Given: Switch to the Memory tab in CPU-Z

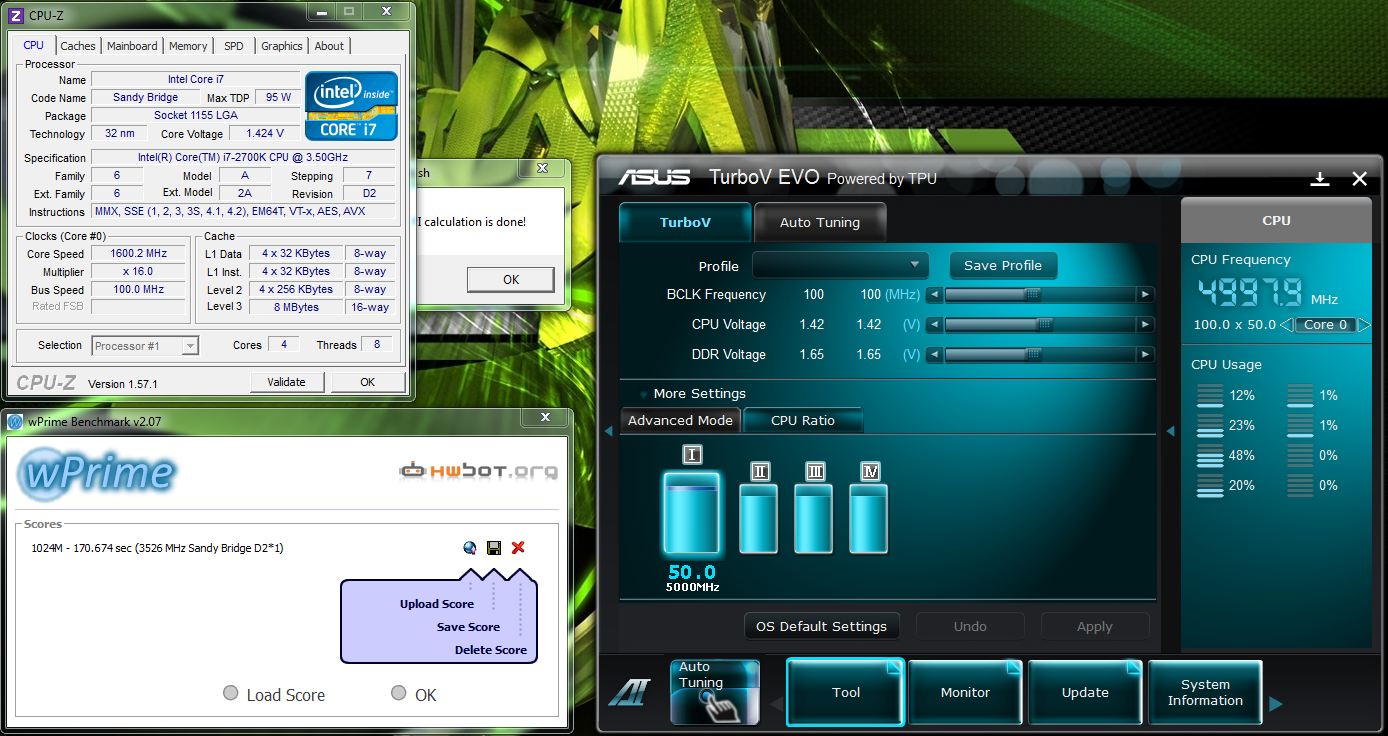Looking at the screenshot, I should click(188, 46).
